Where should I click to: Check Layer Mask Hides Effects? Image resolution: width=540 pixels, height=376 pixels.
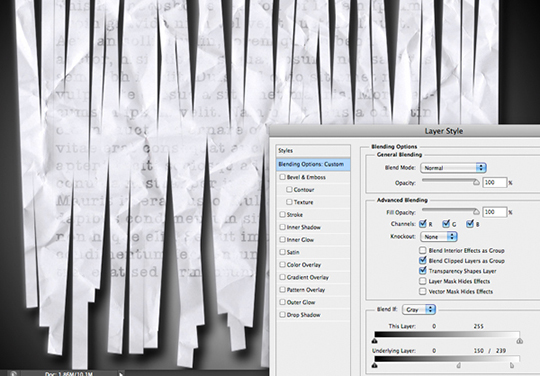pos(423,281)
